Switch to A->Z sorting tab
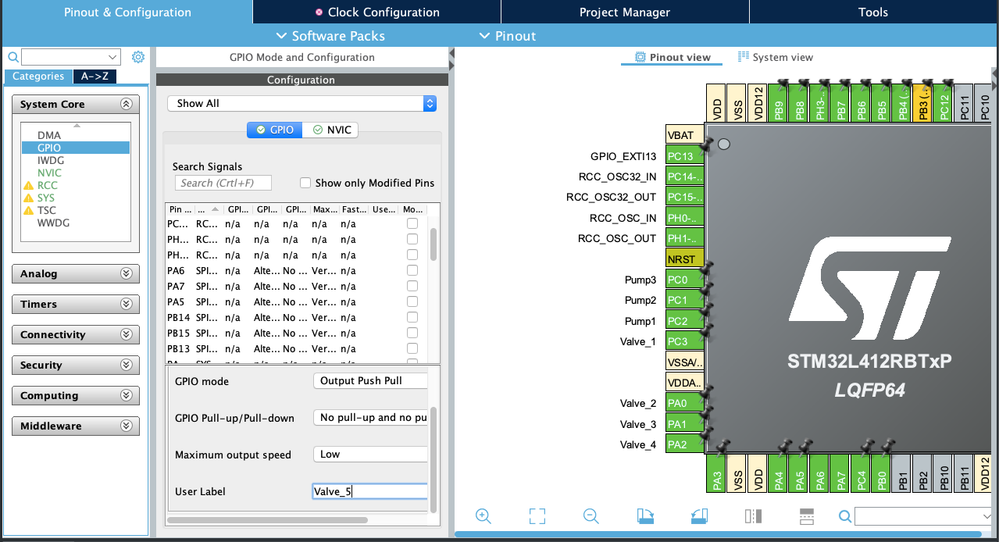Viewport: 999px width, 542px height. (94, 76)
